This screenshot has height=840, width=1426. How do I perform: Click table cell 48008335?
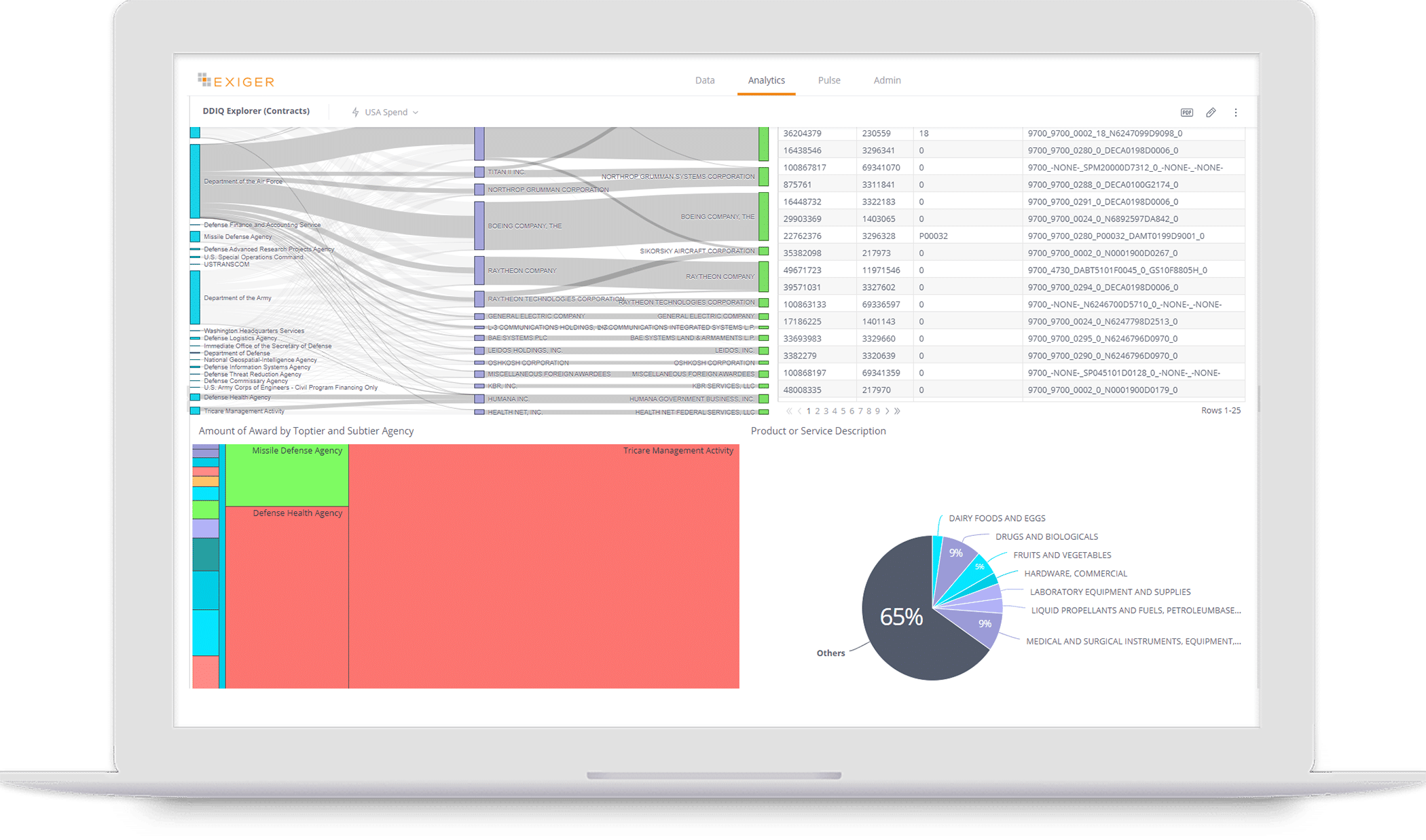pos(802,390)
